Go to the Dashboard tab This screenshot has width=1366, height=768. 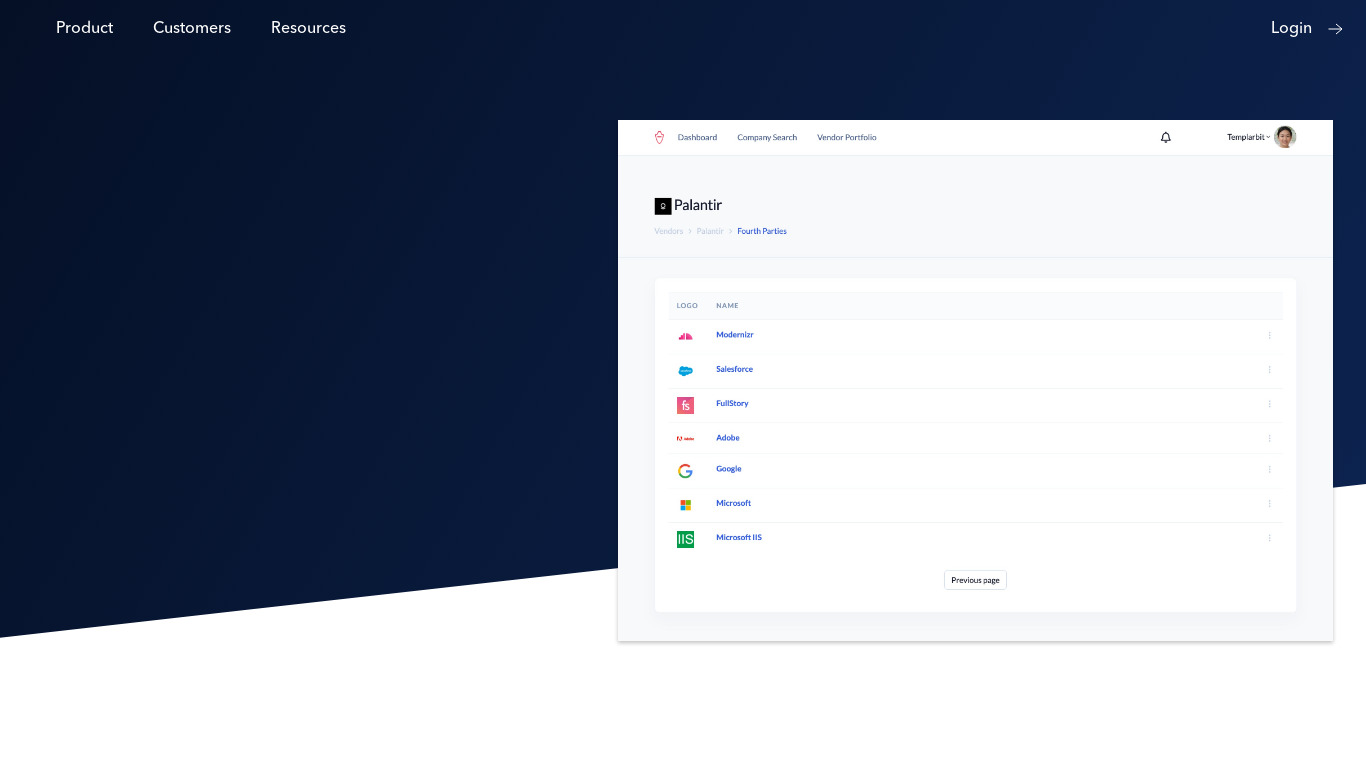697,138
